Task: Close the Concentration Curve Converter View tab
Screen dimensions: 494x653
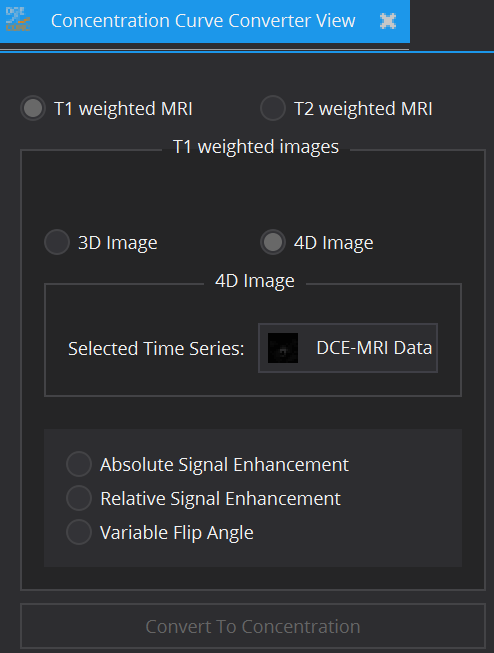Action: coord(388,21)
